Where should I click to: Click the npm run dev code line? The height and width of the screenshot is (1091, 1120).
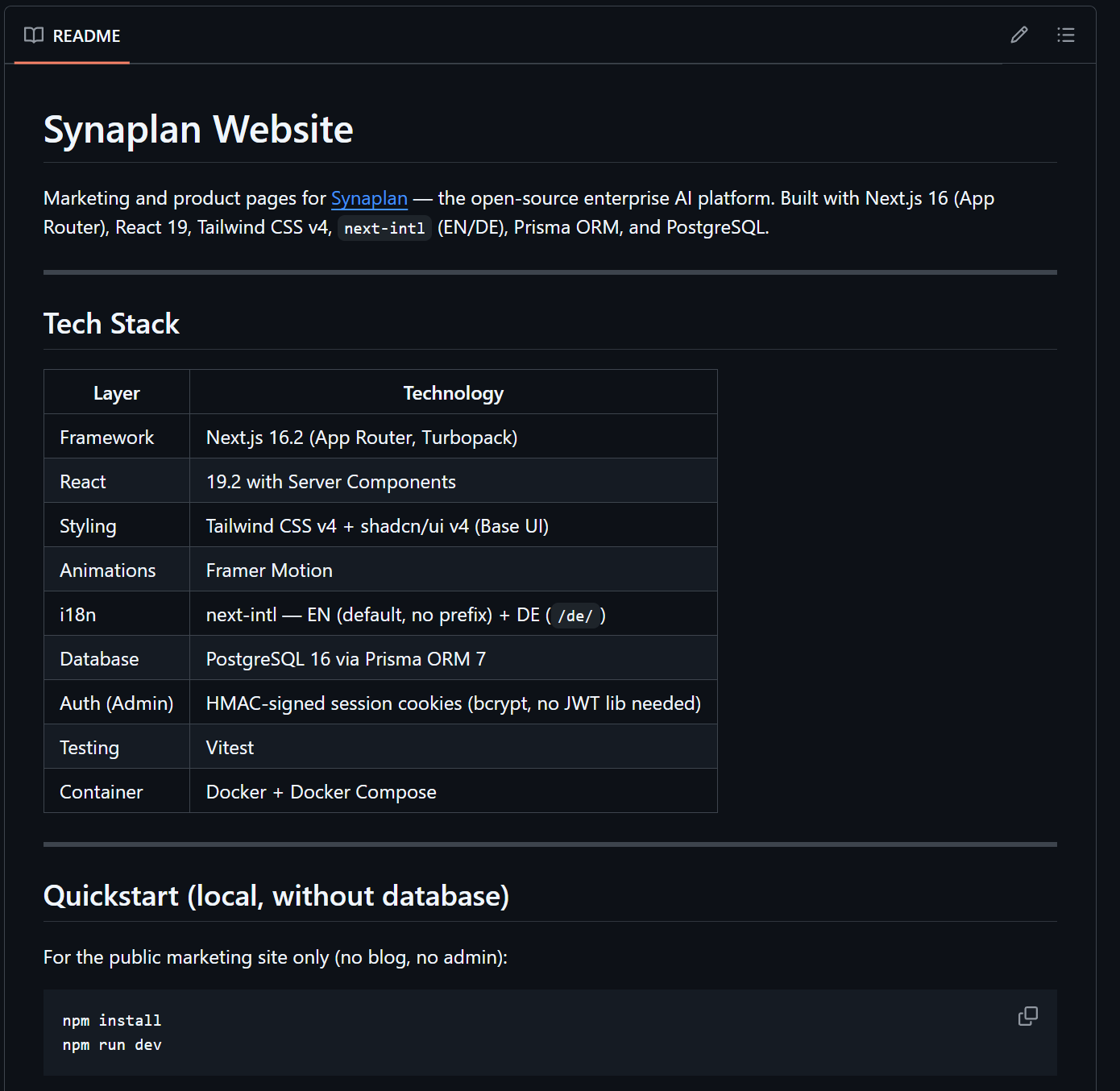(112, 1044)
